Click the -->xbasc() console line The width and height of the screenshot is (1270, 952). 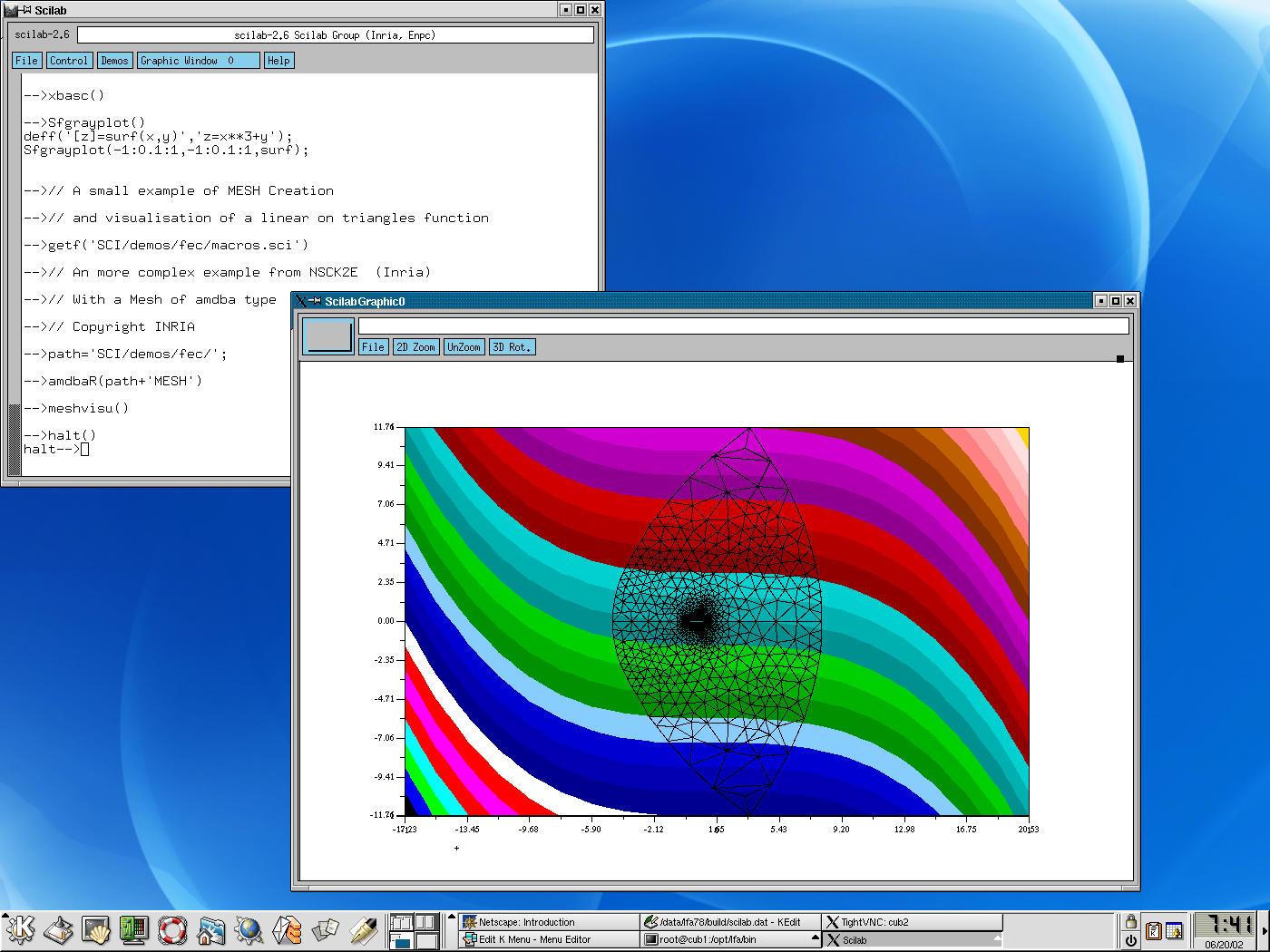64,95
